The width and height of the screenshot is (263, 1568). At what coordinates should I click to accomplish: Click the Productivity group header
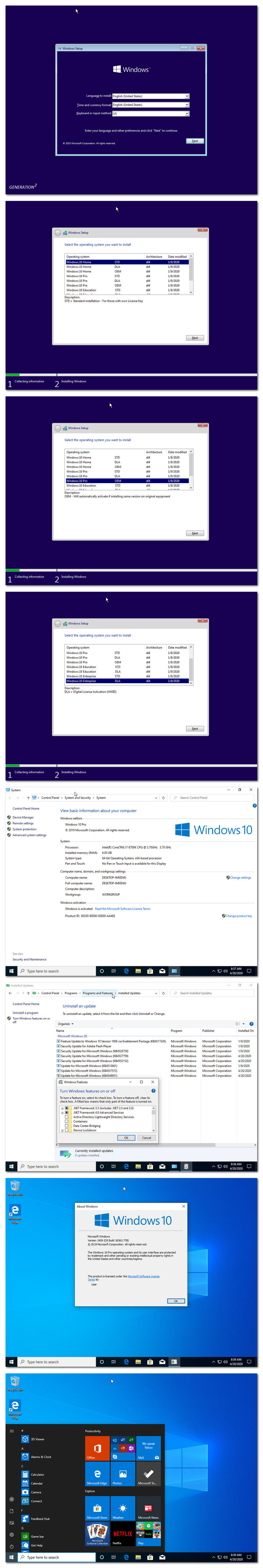coord(93,1431)
